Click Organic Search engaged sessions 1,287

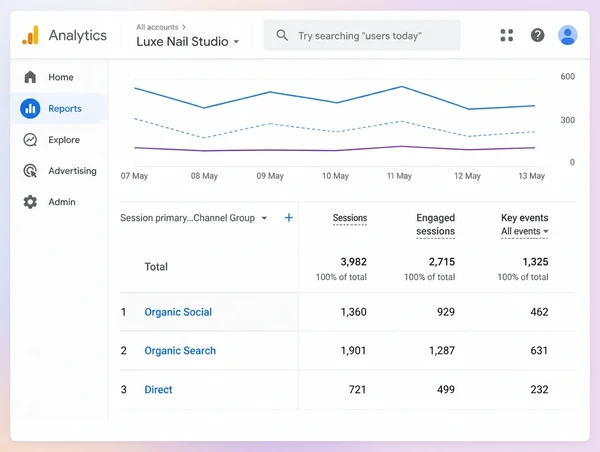pyautogui.click(x=442, y=351)
